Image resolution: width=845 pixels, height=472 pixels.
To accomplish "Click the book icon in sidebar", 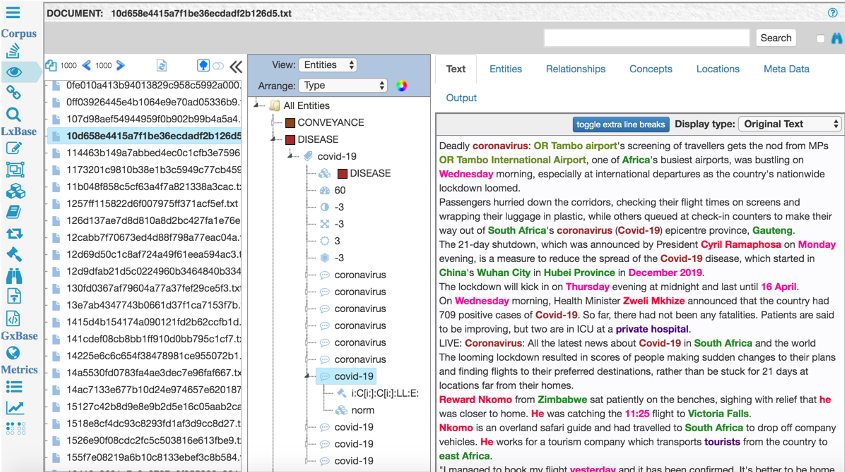I will pyautogui.click(x=13, y=212).
